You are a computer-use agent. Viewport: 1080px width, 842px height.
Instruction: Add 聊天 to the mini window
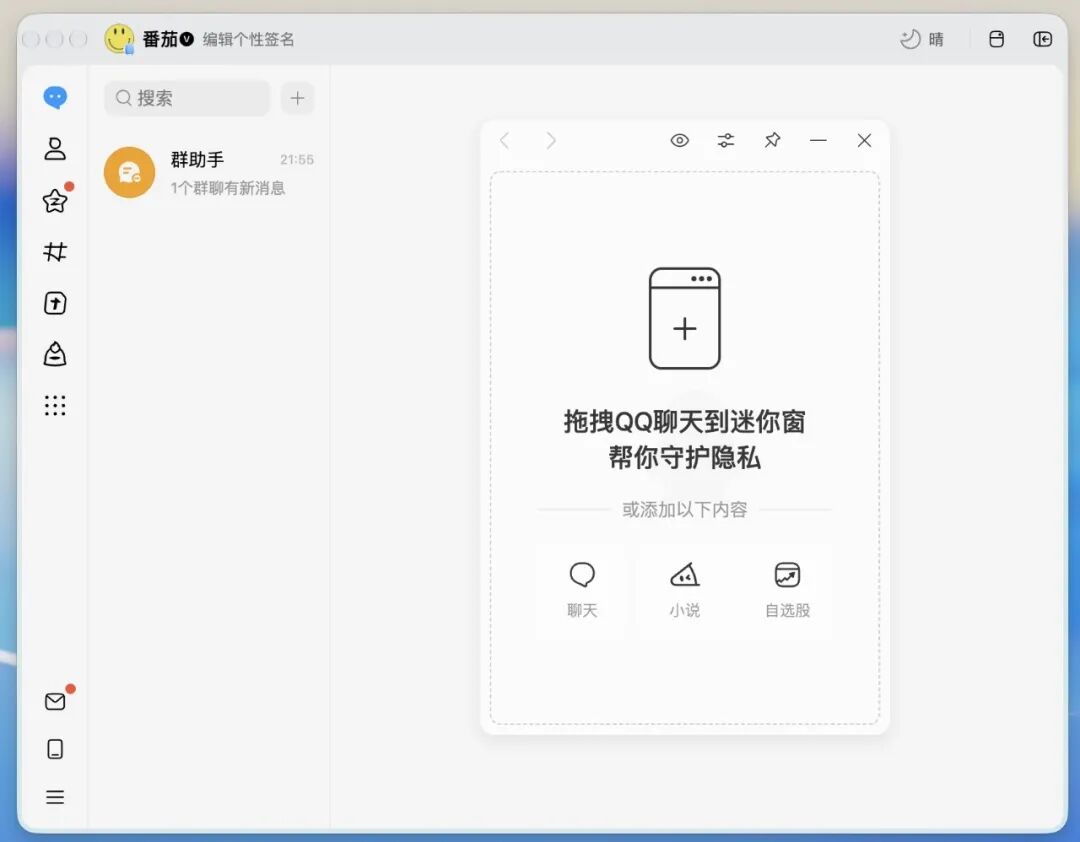(582, 590)
